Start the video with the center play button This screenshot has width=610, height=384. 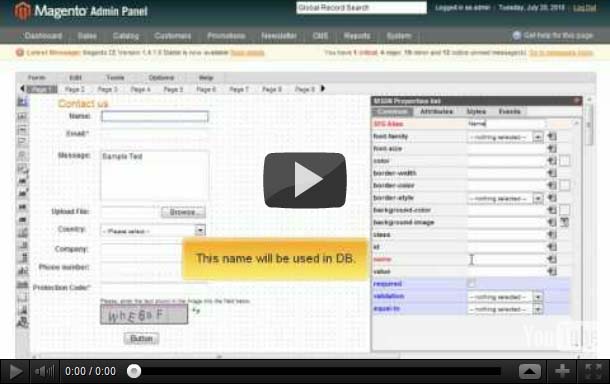tap(305, 180)
